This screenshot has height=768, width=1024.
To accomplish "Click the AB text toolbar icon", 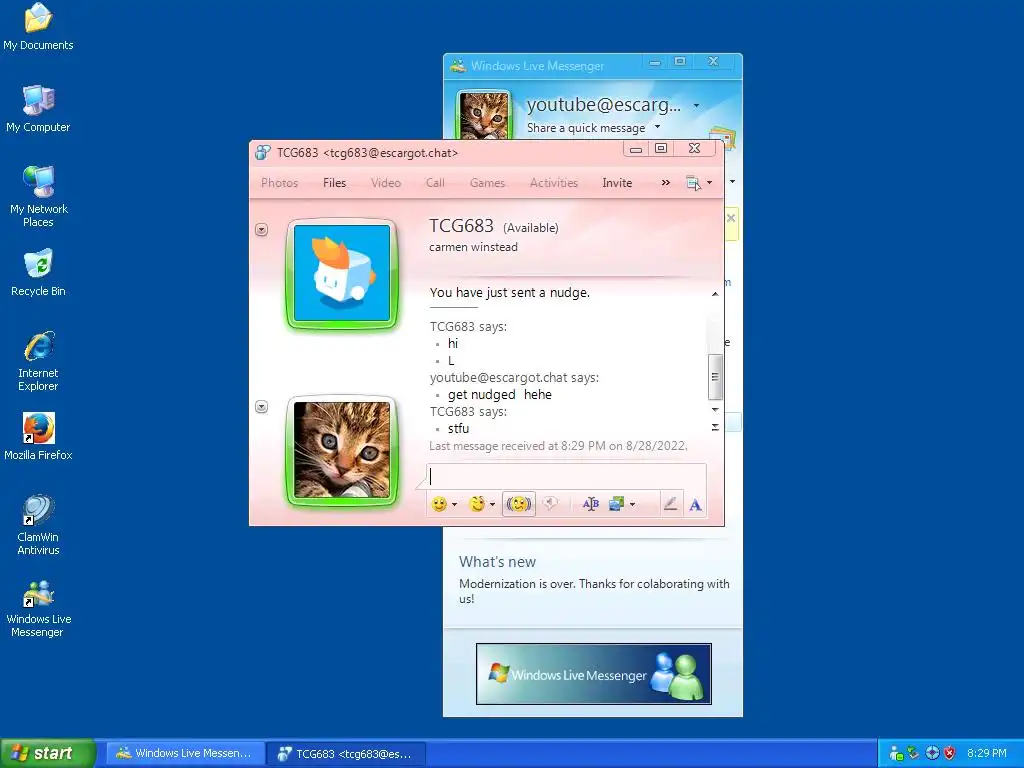I will pos(590,504).
